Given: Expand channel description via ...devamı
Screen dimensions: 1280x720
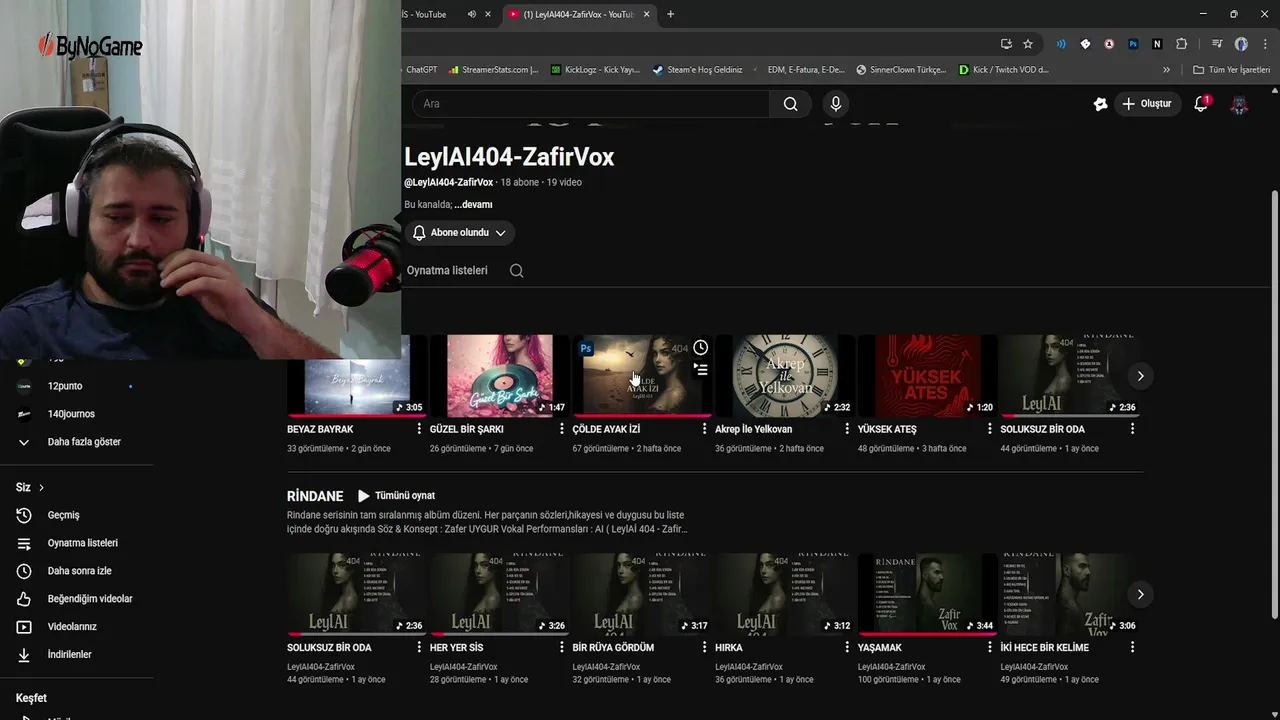Looking at the screenshot, I should coord(473,205).
